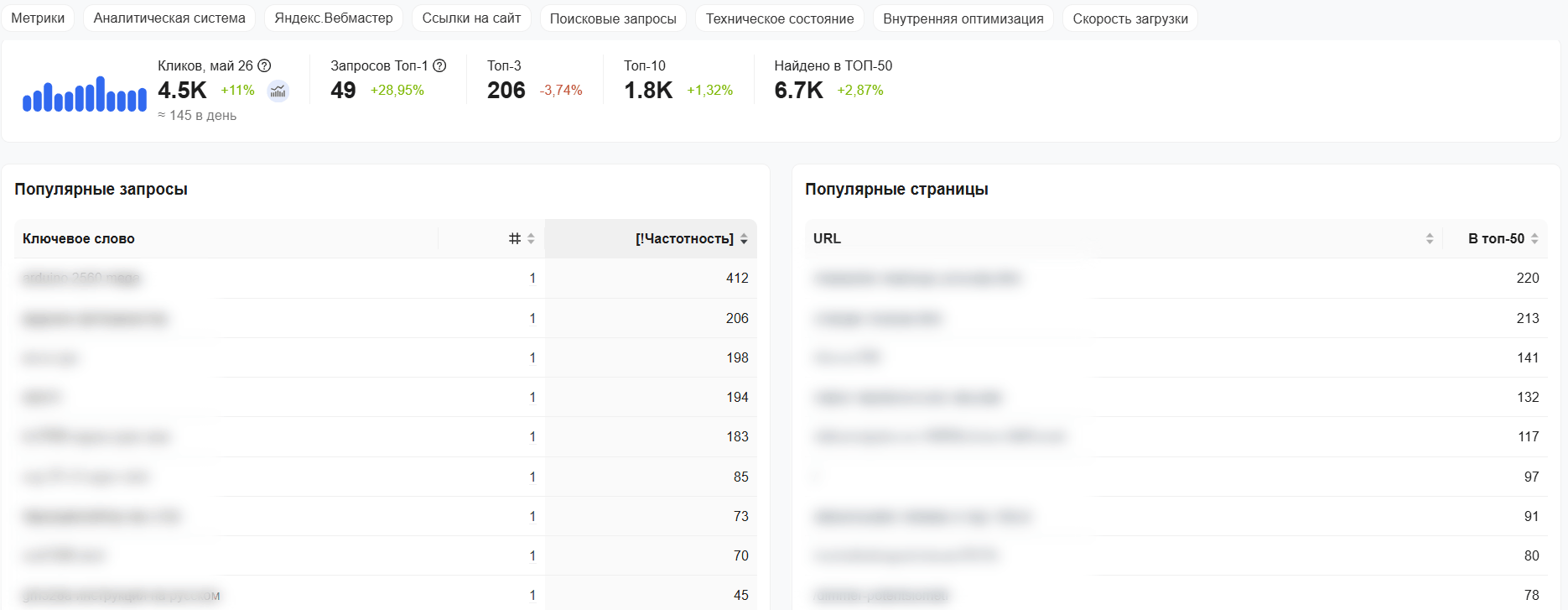Open the Техническое состояние tab
Viewport: 1568px width, 610px height.
click(x=780, y=18)
